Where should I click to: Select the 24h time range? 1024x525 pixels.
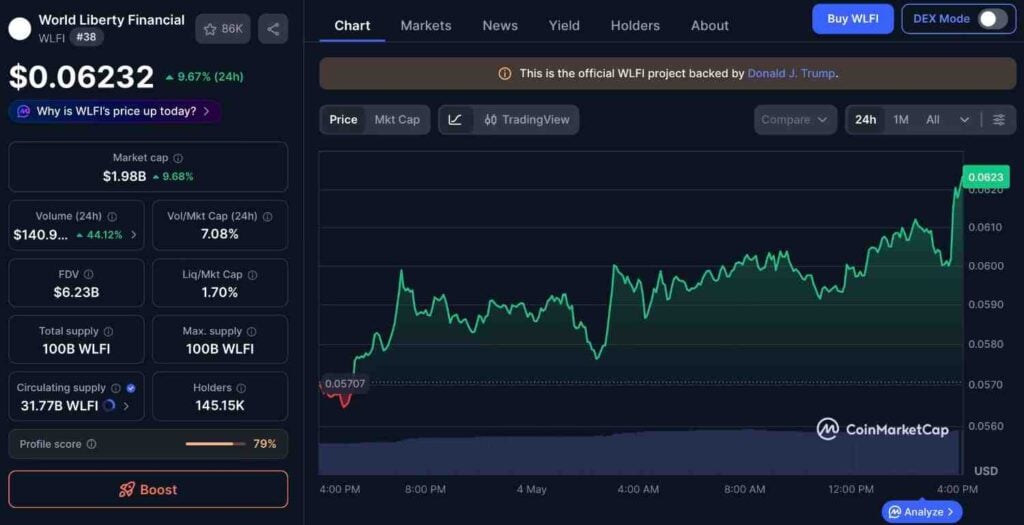tap(865, 119)
